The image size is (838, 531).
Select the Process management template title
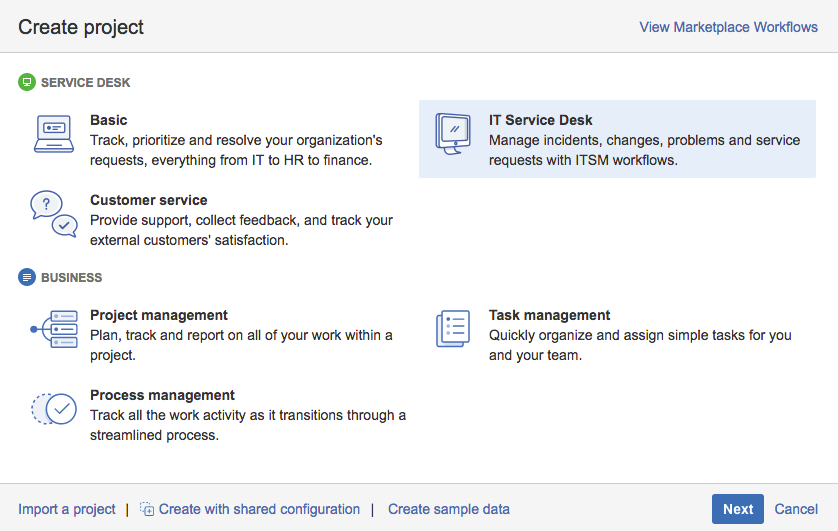[x=162, y=395]
